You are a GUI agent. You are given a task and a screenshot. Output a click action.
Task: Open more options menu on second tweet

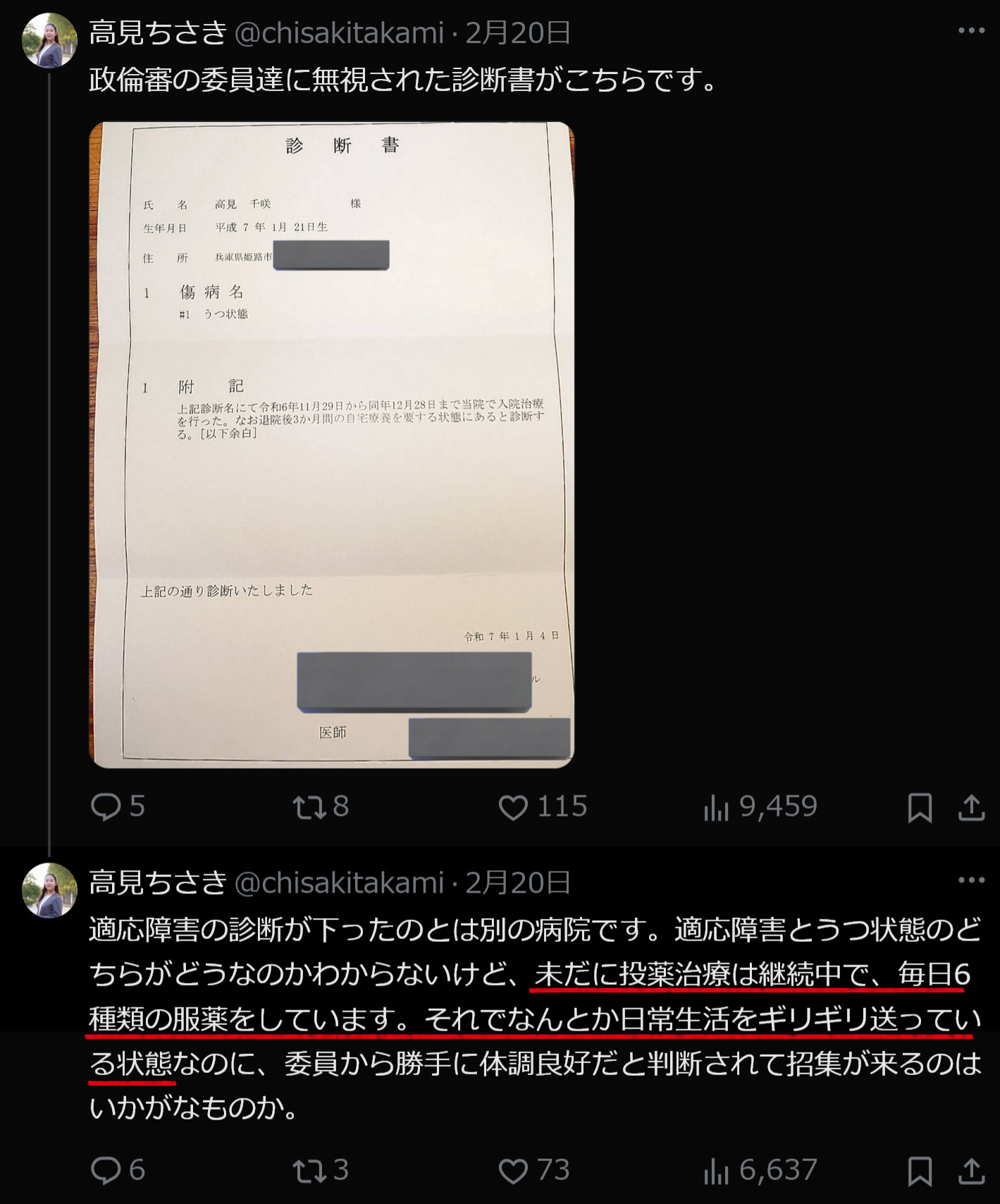pyautogui.click(x=971, y=880)
